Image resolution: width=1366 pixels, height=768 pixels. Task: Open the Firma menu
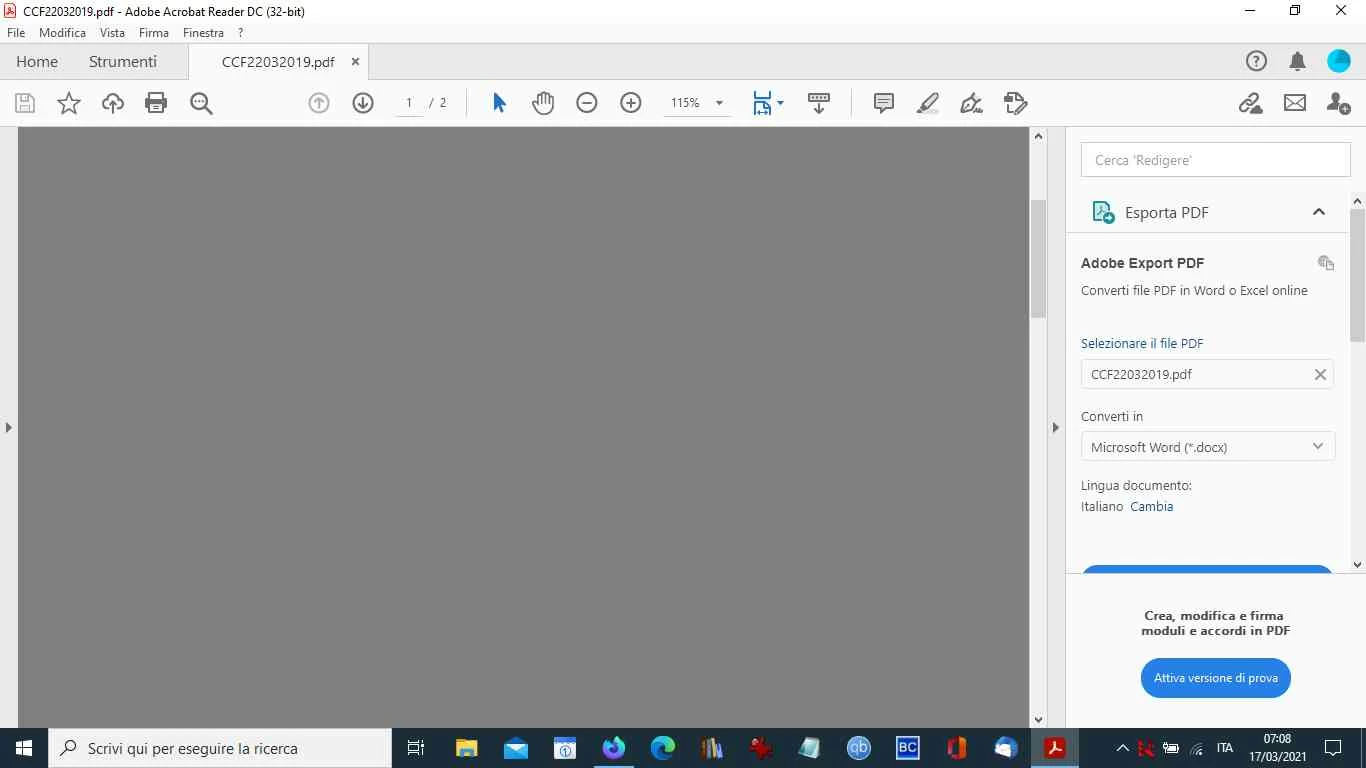tap(154, 33)
